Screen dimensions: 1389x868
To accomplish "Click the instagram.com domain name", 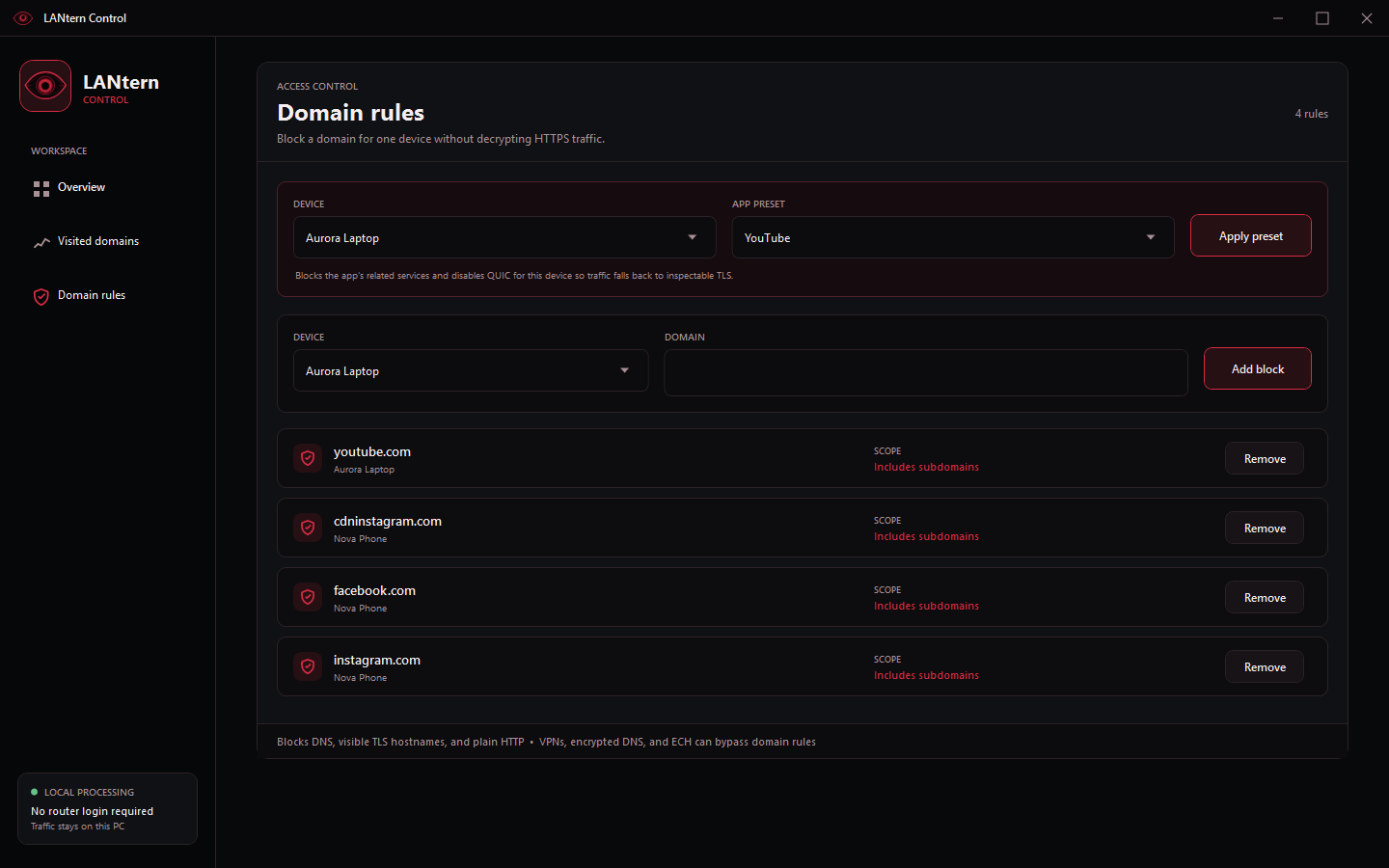I will (377, 660).
